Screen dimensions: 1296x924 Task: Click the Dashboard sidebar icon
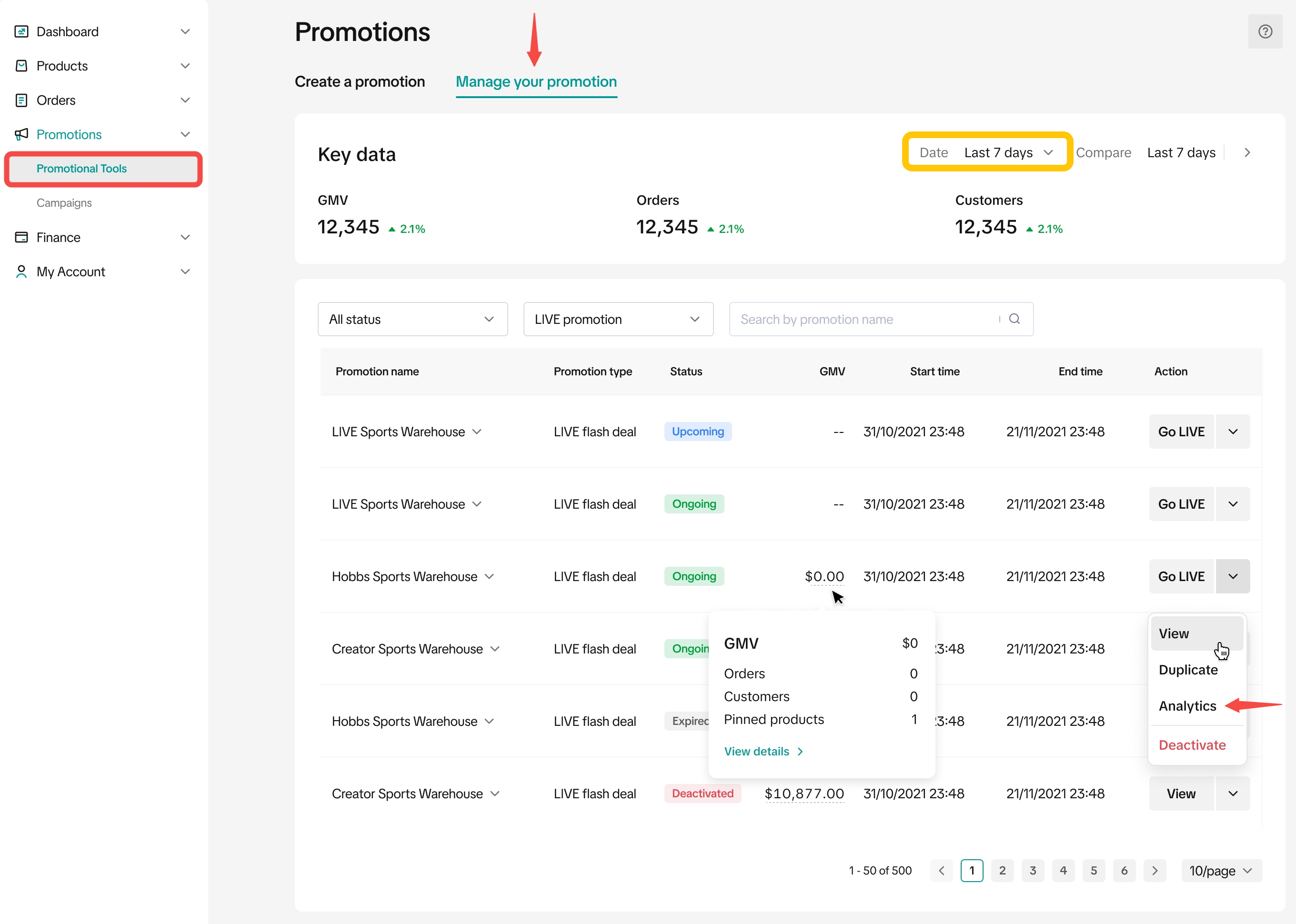pyautogui.click(x=21, y=31)
